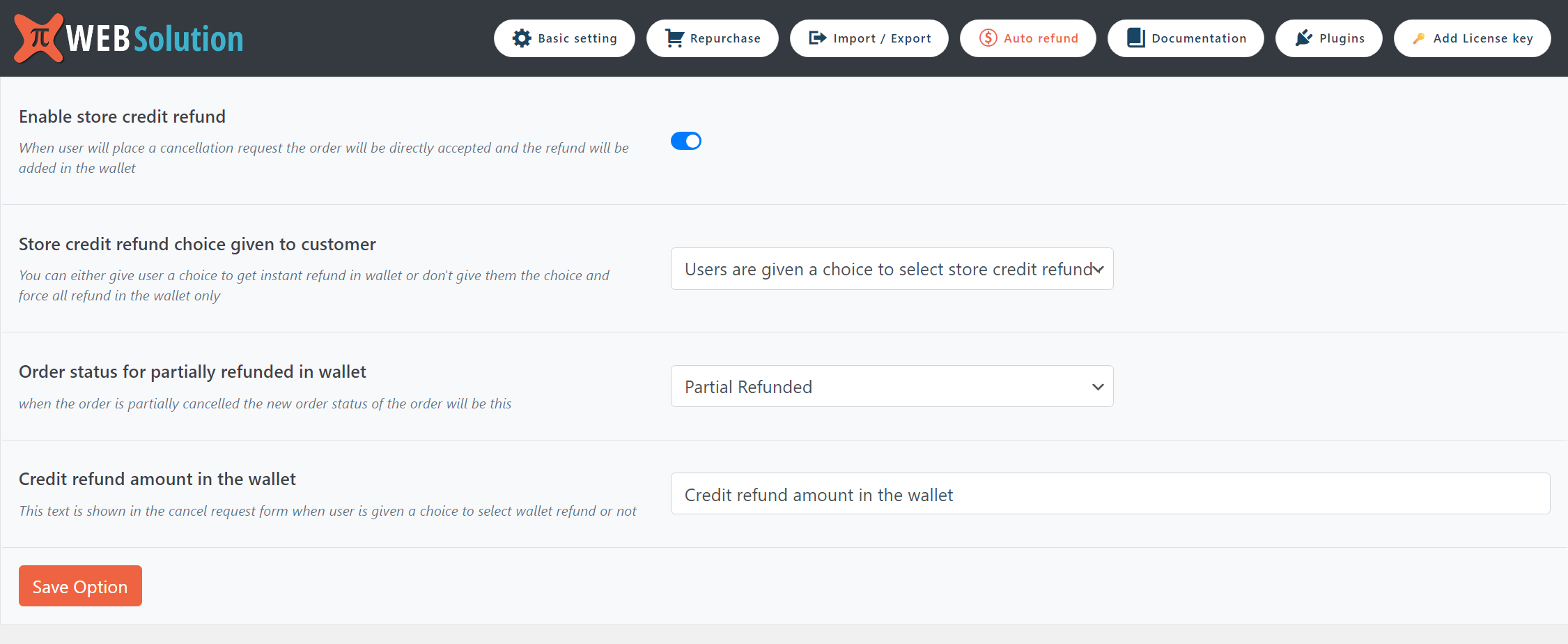The image size is (1568, 644).
Task: Click the Add License key text label
Action: [x=1483, y=38]
